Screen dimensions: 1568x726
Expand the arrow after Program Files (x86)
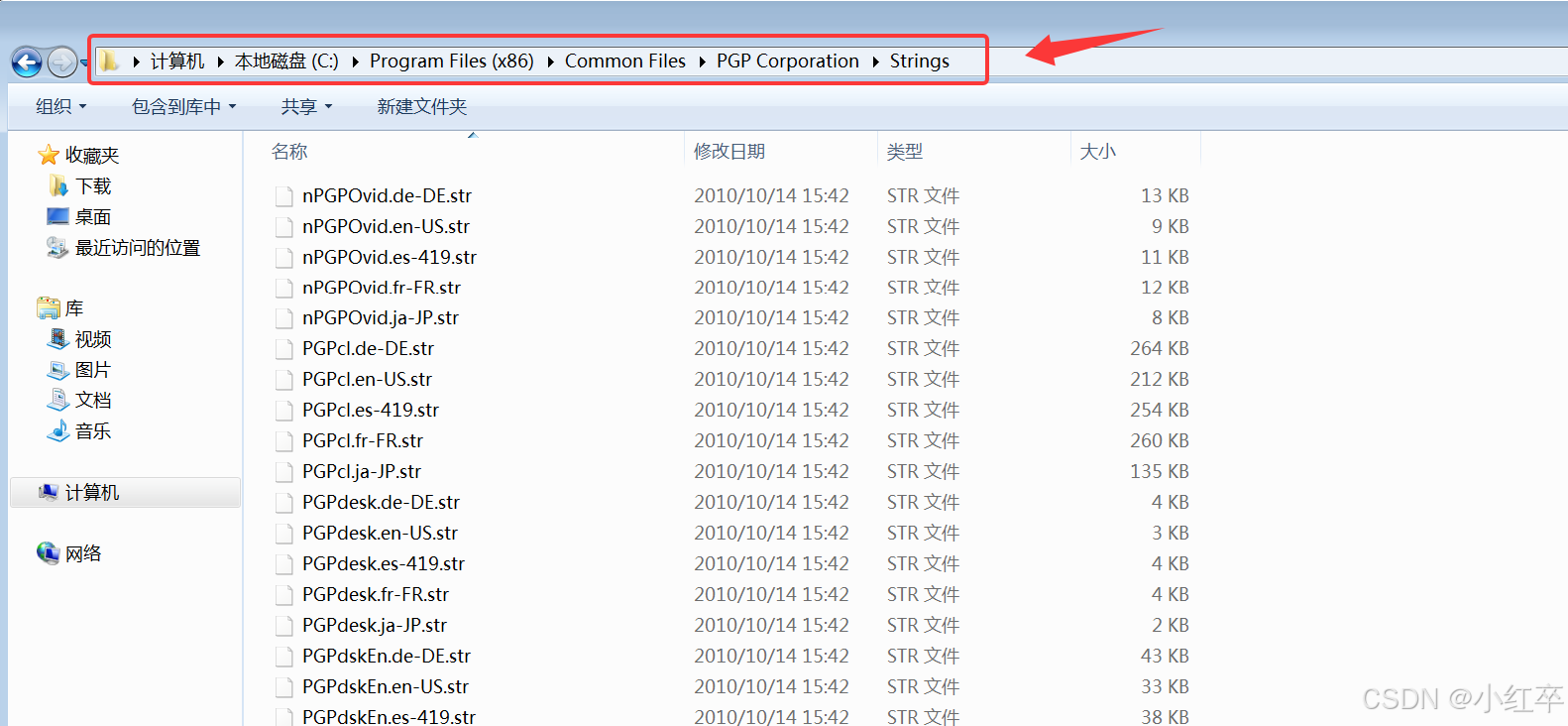(550, 61)
